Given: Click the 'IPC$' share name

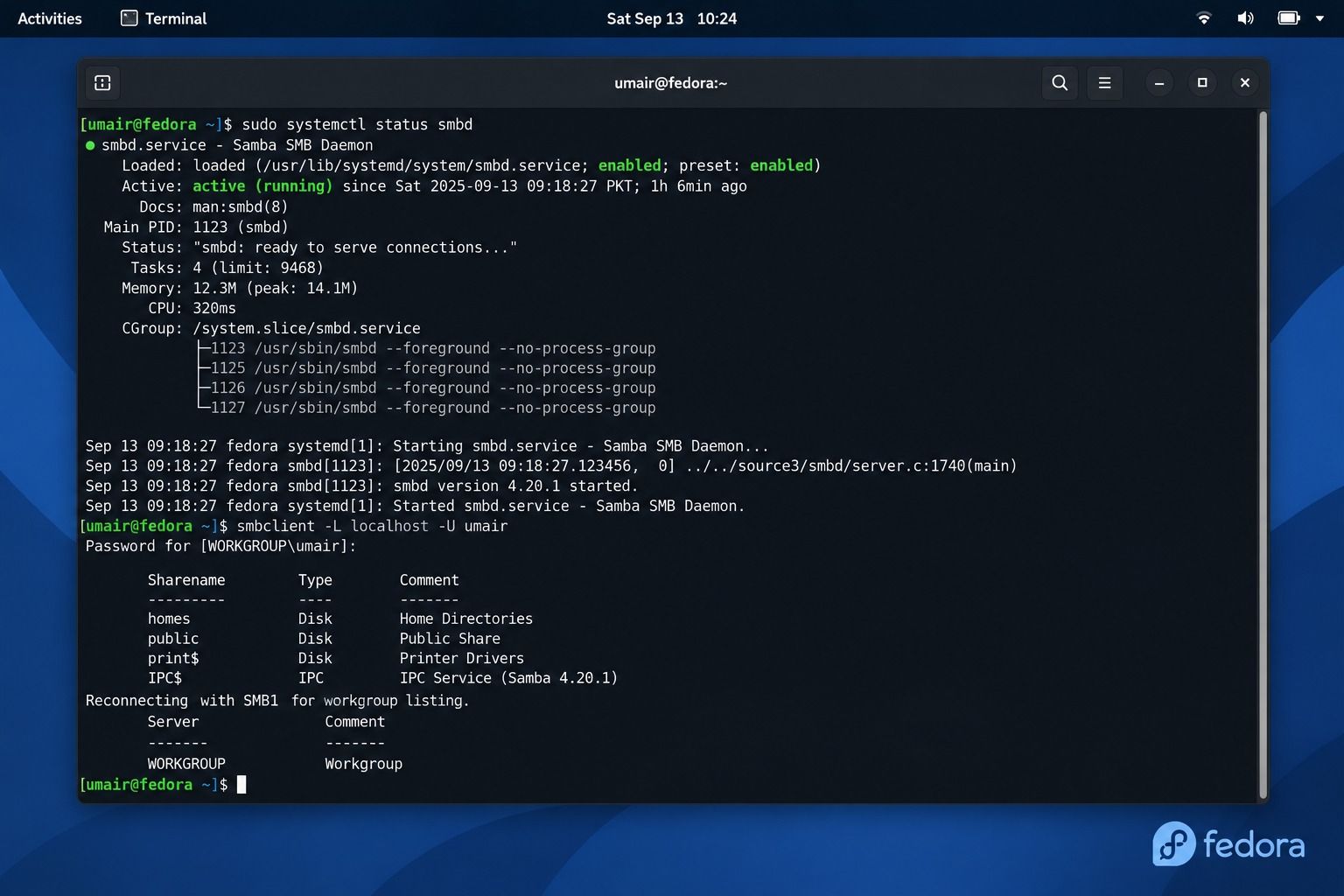Looking at the screenshot, I should coord(164,678).
